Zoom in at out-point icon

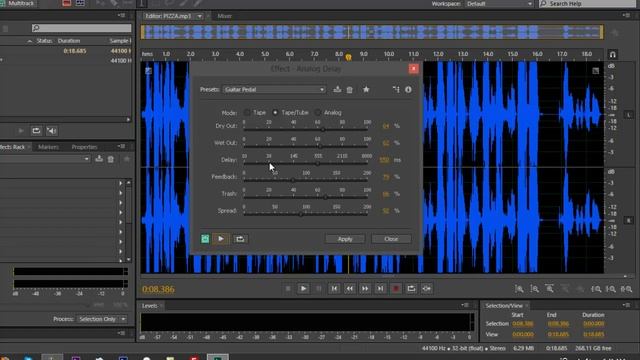[x=611, y=289]
